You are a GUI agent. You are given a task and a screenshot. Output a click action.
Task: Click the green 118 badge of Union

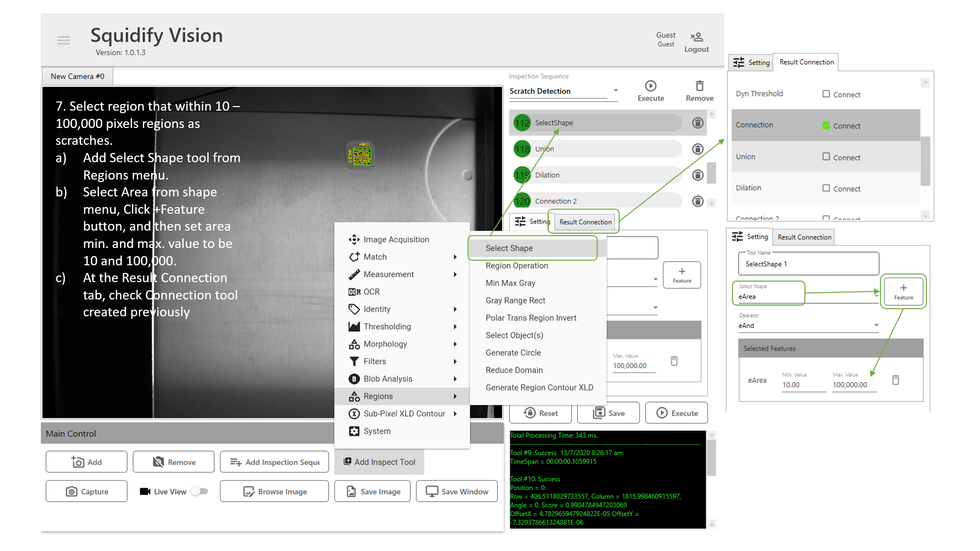click(x=522, y=149)
